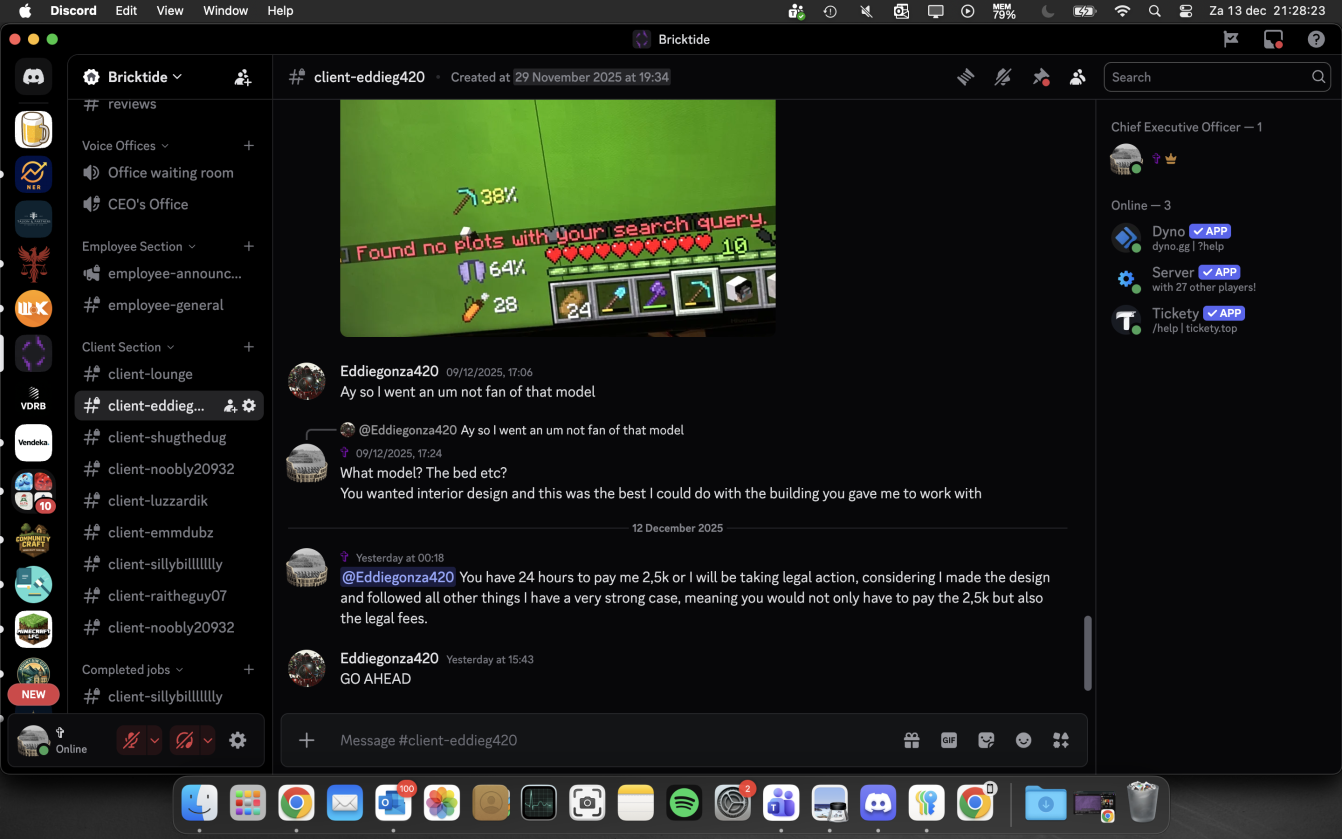
Task: Collapse the Voice Offices category
Action: (x=125, y=146)
